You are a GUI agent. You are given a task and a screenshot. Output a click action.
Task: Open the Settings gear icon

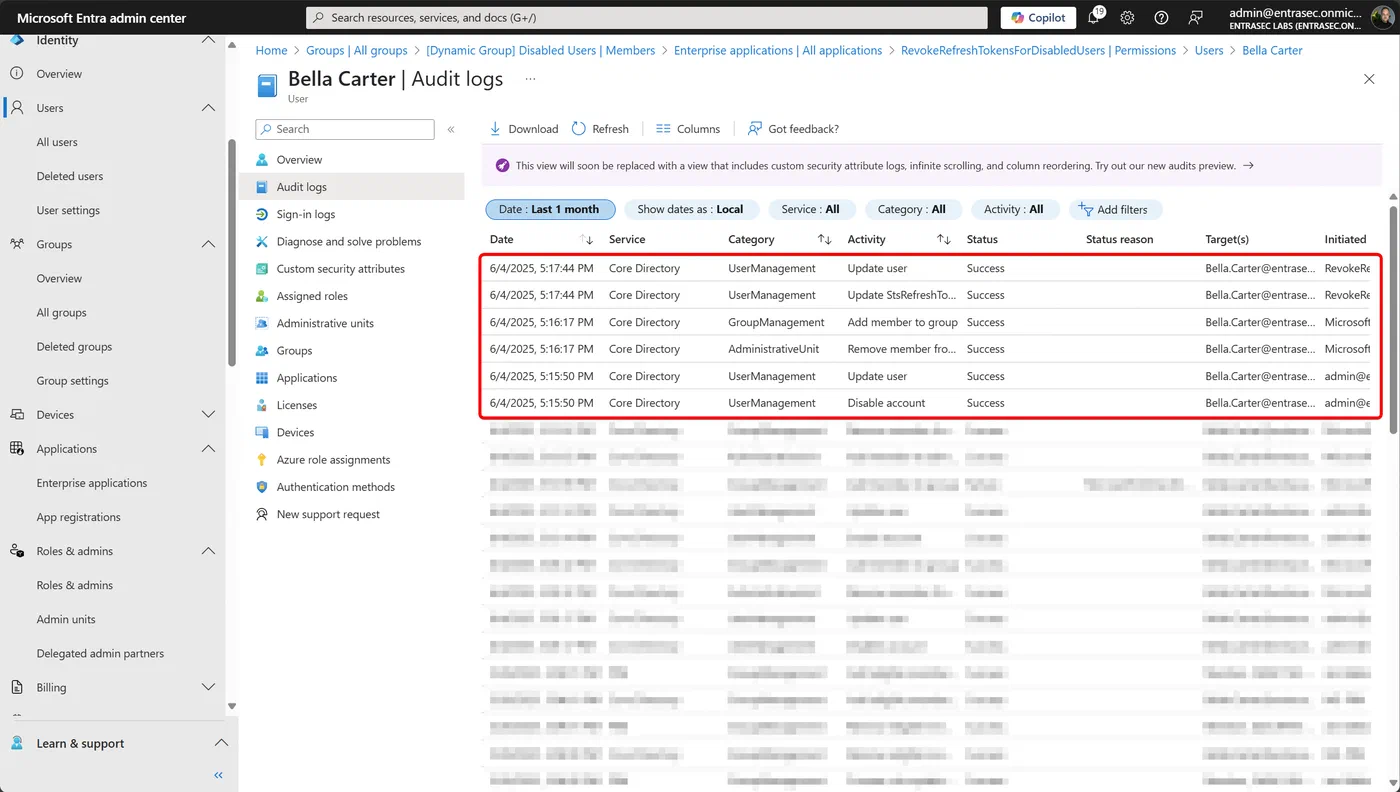1127,18
